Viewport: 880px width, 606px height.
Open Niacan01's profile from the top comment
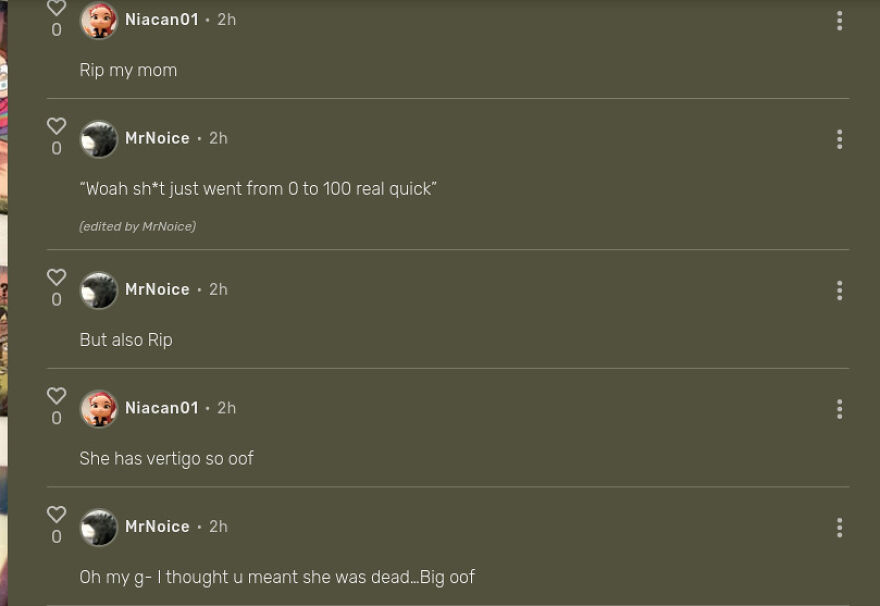161,19
